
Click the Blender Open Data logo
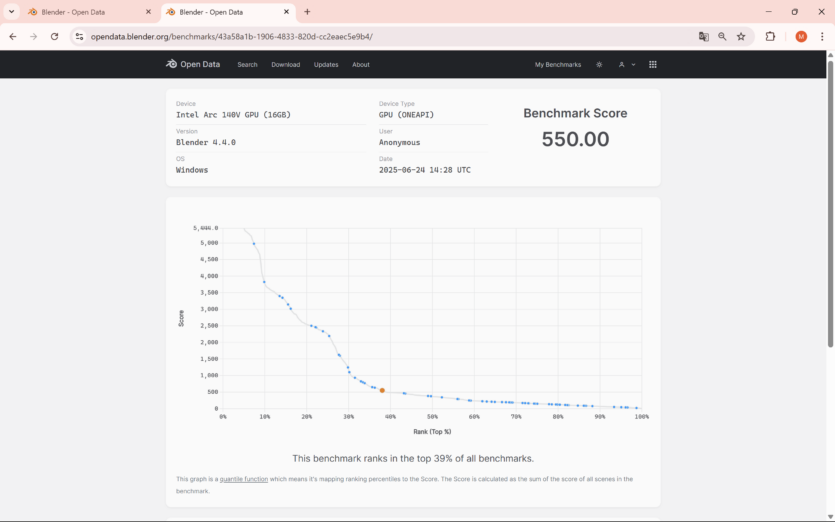(x=193, y=64)
